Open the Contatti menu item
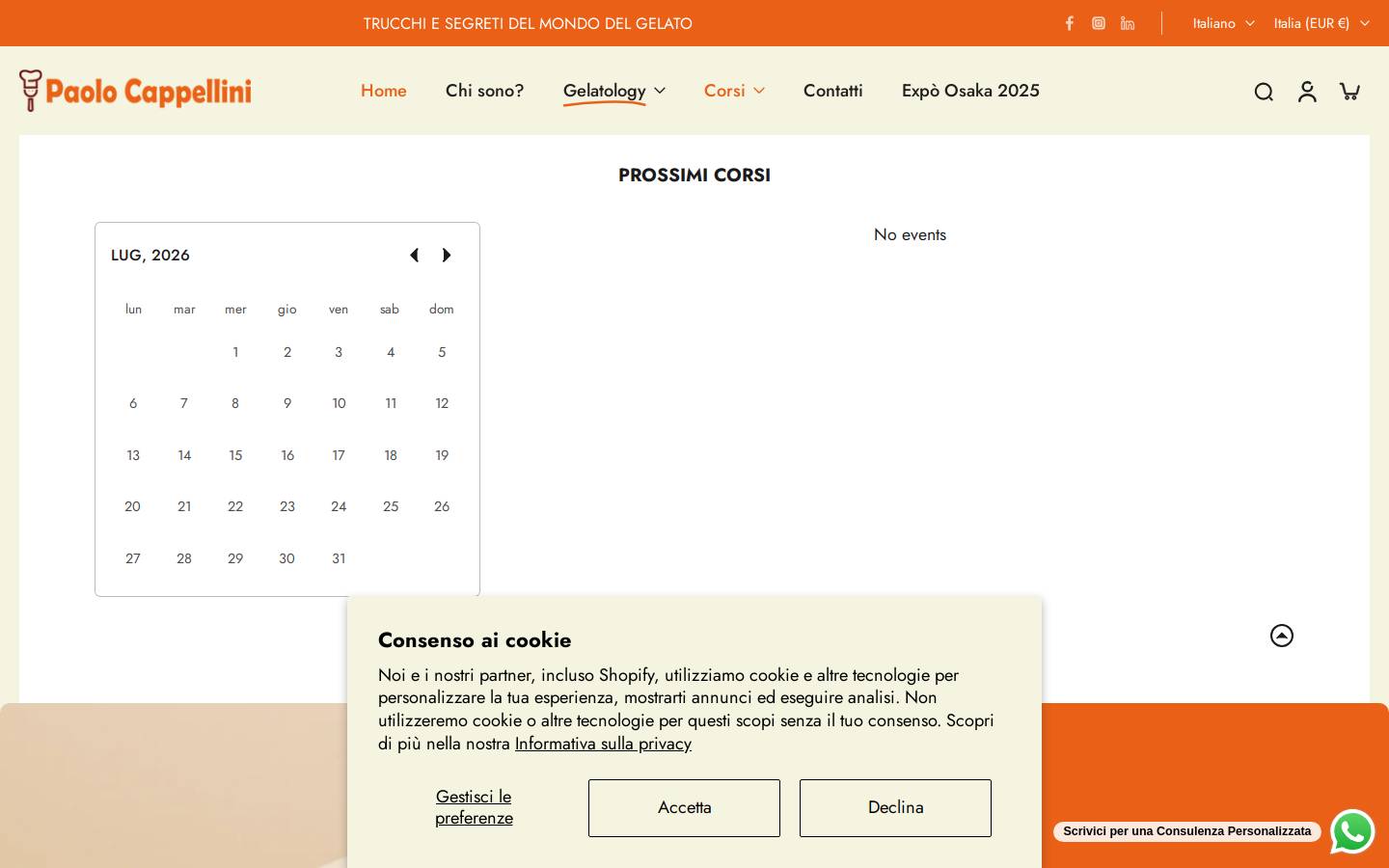This screenshot has width=1389, height=868. (x=833, y=91)
